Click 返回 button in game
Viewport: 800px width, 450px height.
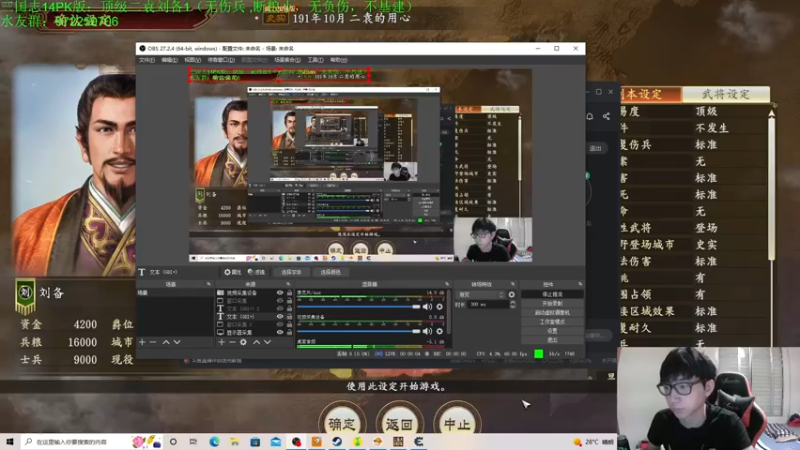pyautogui.click(x=399, y=423)
